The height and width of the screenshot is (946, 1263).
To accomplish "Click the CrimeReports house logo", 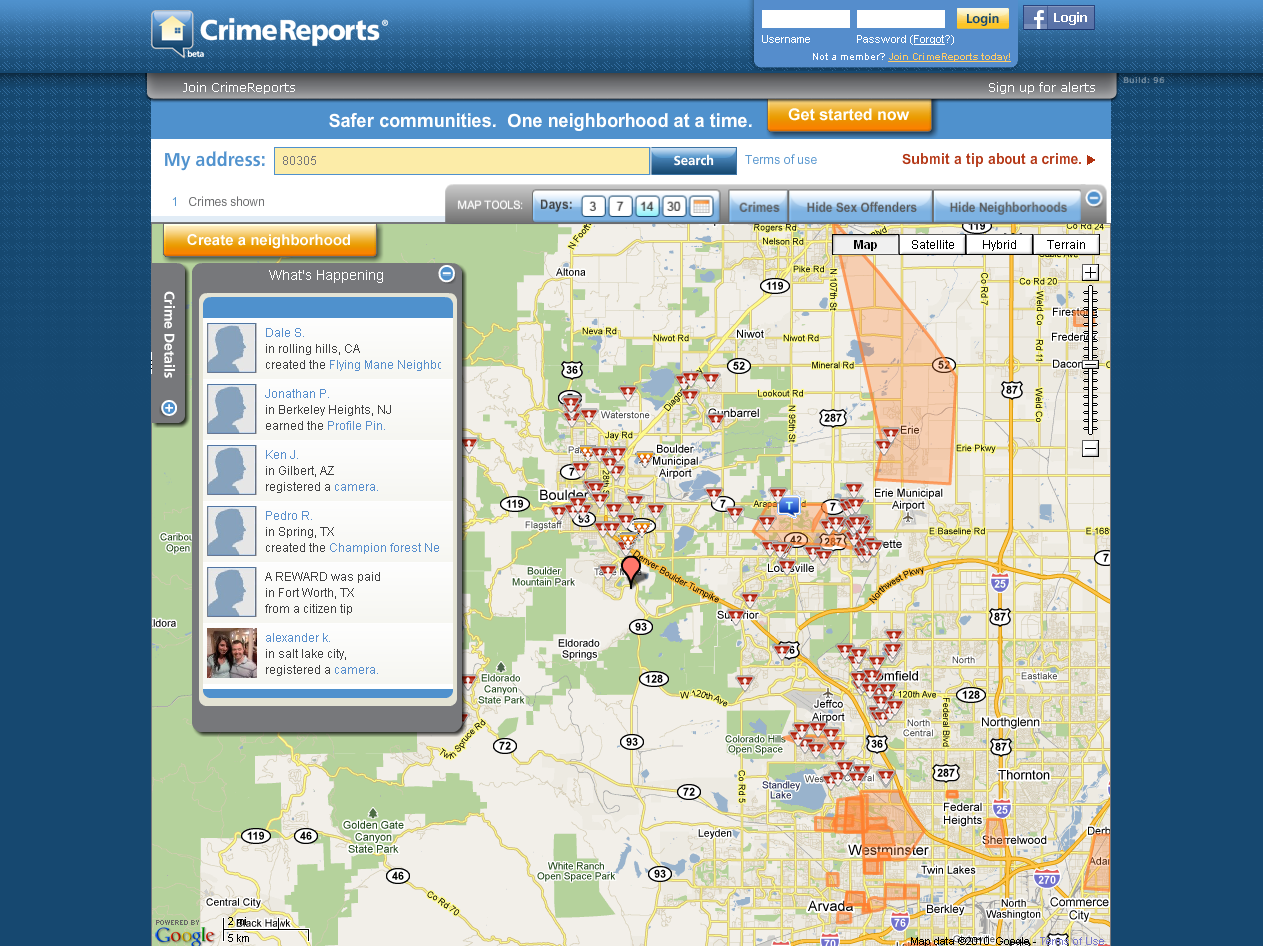I will pos(172,33).
